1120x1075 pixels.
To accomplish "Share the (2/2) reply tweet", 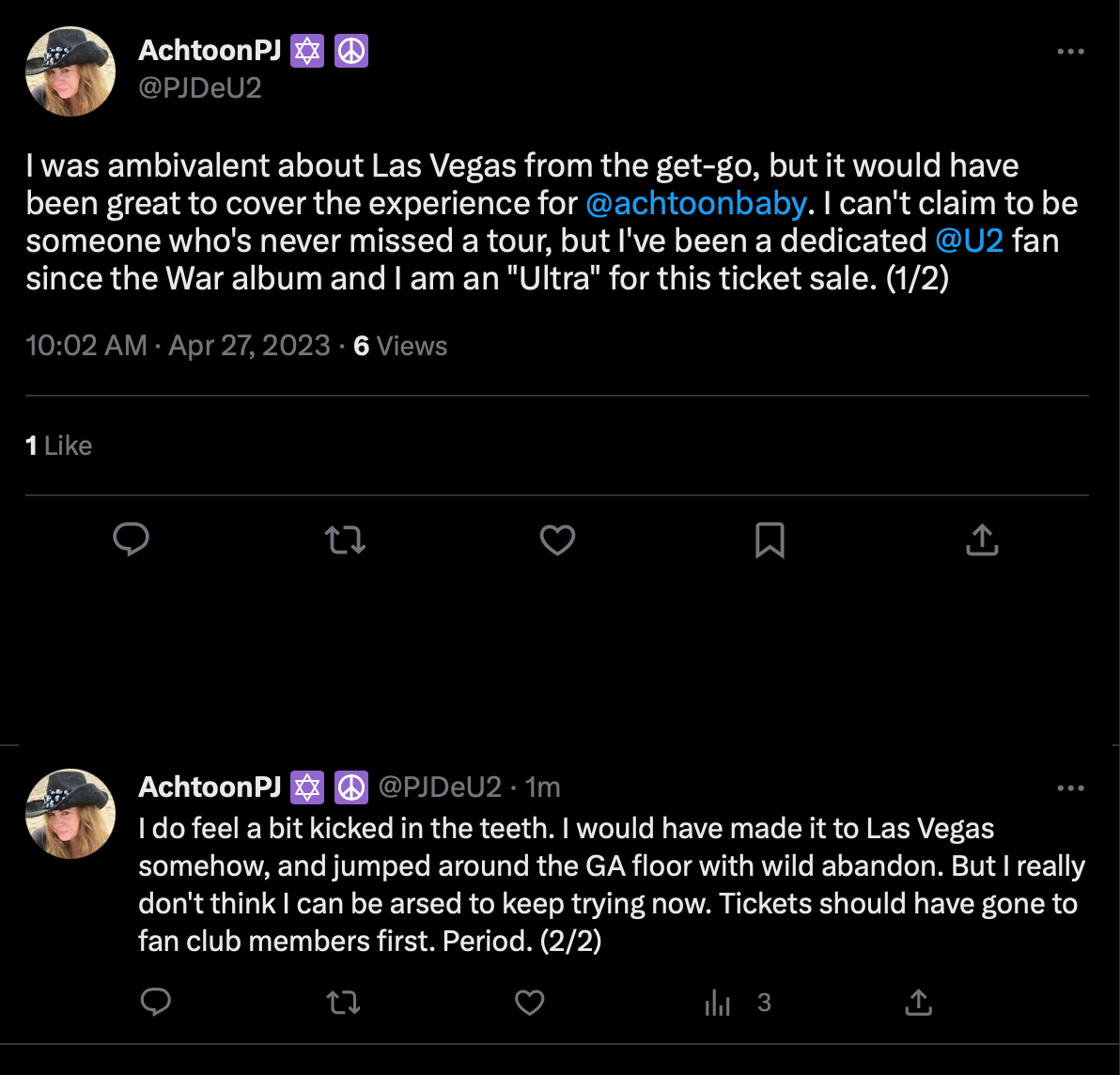I will coord(918,1003).
